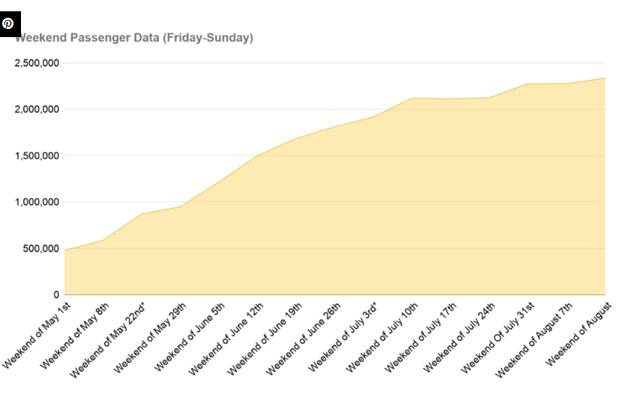This screenshot has width=640, height=395.
Task: Click the Weekend Of July 31st label
Action: 498,337
